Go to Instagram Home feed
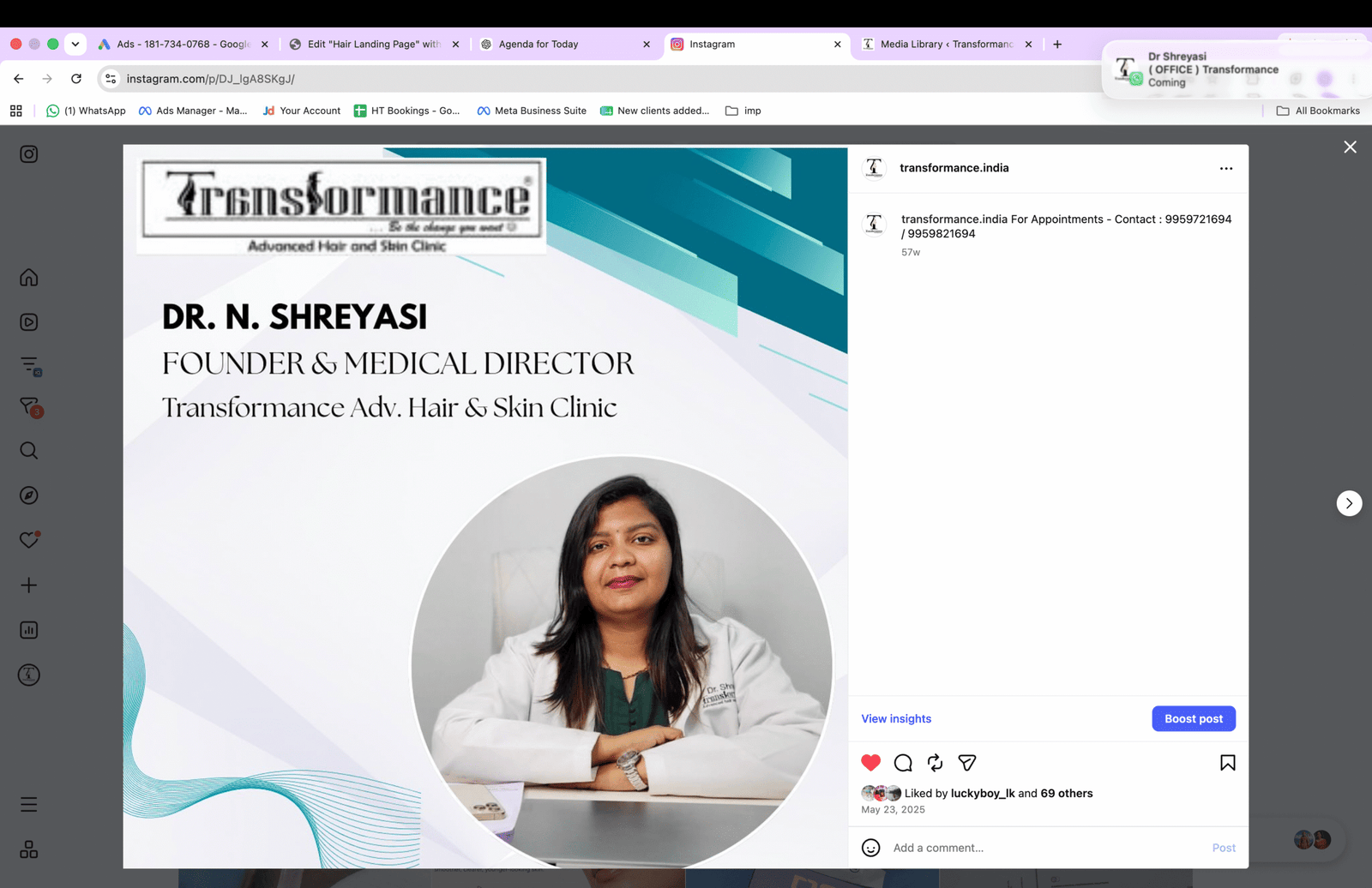Image resolution: width=1372 pixels, height=888 pixels. (29, 278)
